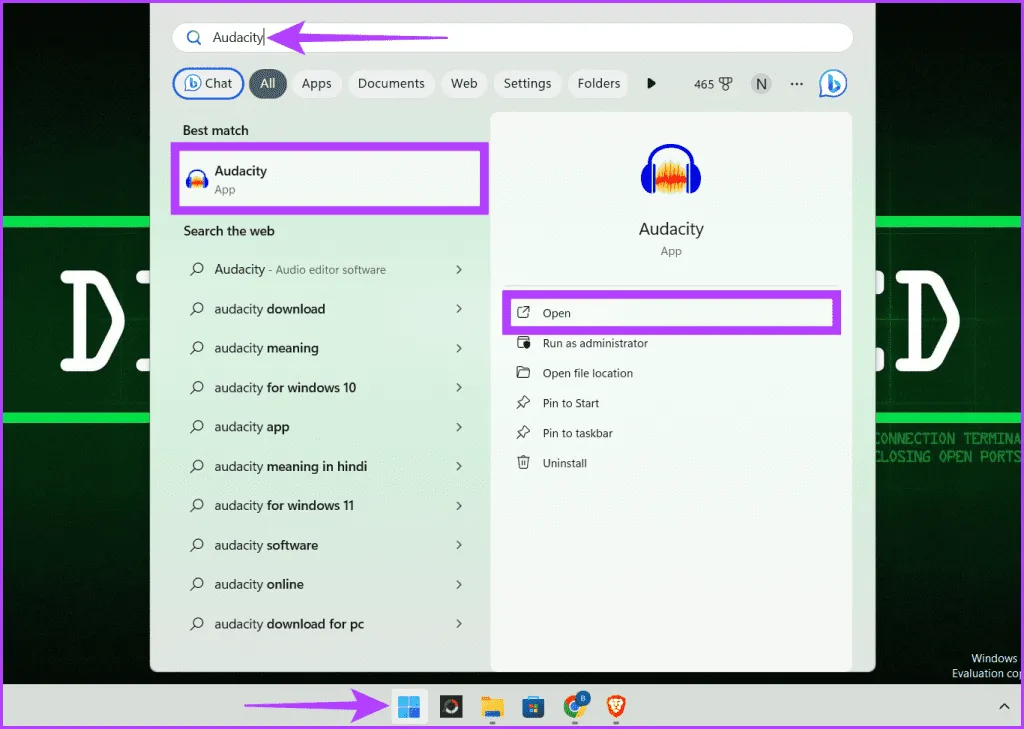Select Pin to taskbar option
Viewport: 1024px width, 729px height.
tap(577, 433)
